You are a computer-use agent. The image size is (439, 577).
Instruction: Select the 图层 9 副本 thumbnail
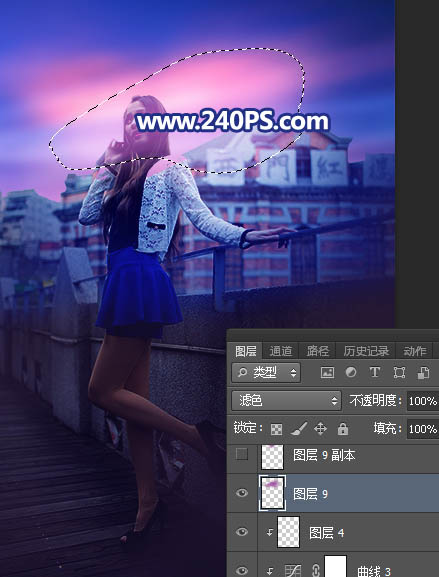pos(272,457)
